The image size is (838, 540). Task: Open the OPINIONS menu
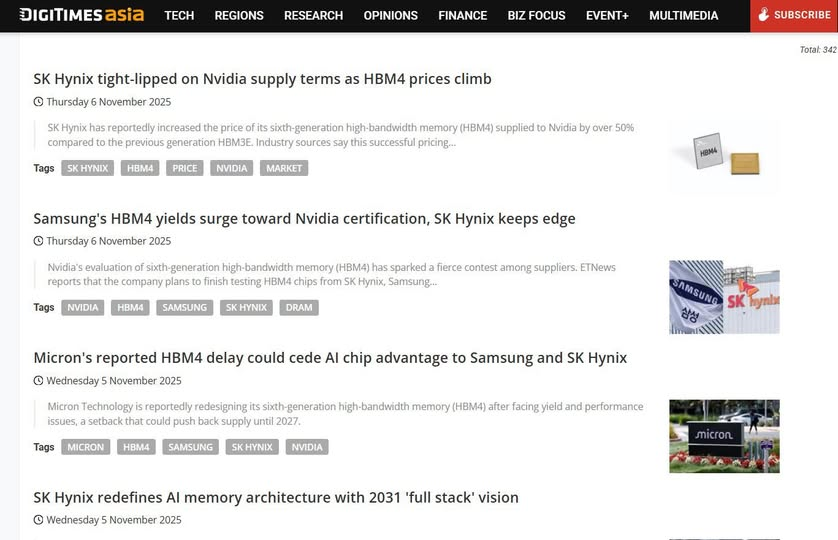[391, 16]
